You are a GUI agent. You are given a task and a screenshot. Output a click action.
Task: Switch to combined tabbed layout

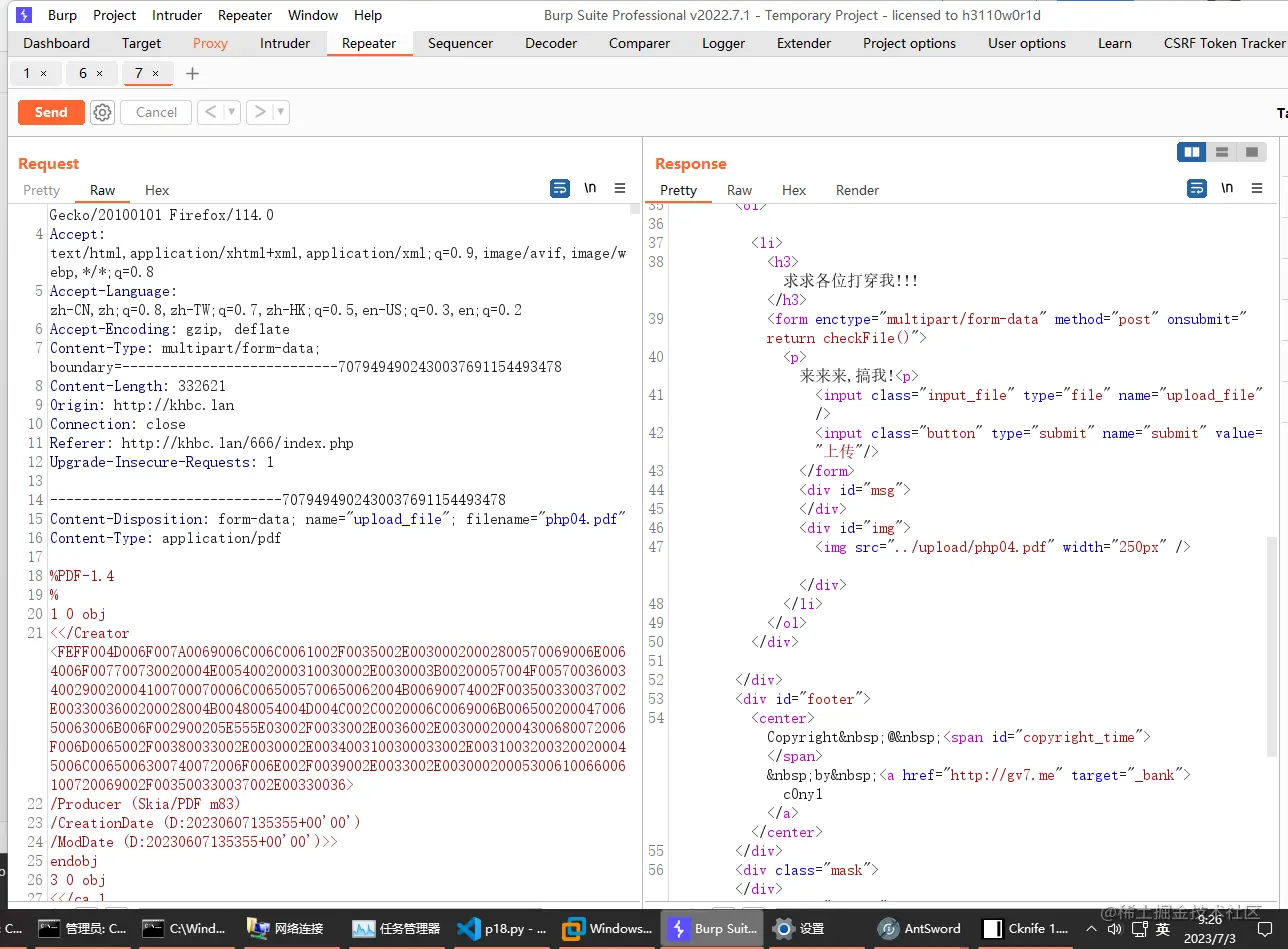[x=1251, y=152]
